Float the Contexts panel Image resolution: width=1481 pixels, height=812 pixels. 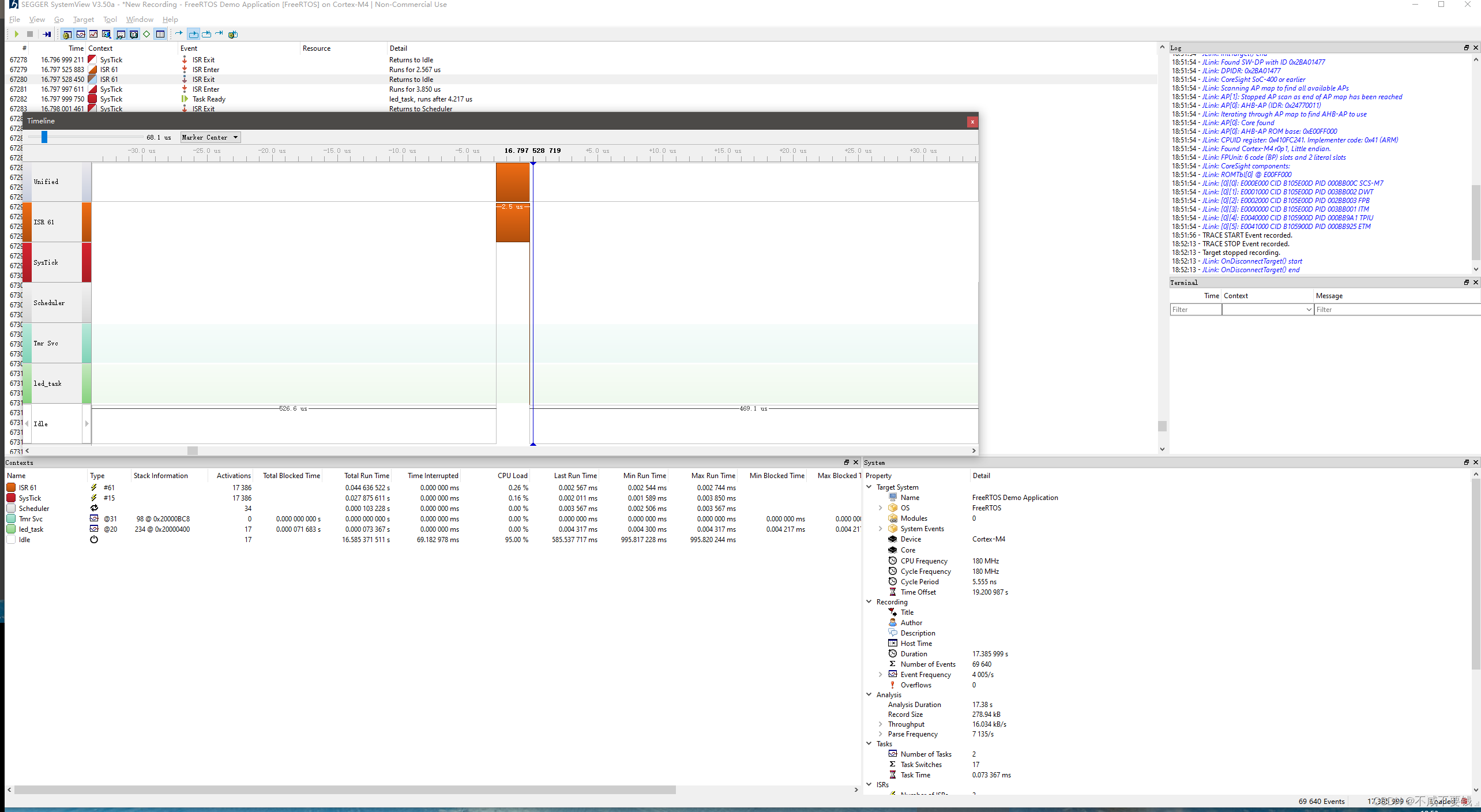pyautogui.click(x=846, y=462)
